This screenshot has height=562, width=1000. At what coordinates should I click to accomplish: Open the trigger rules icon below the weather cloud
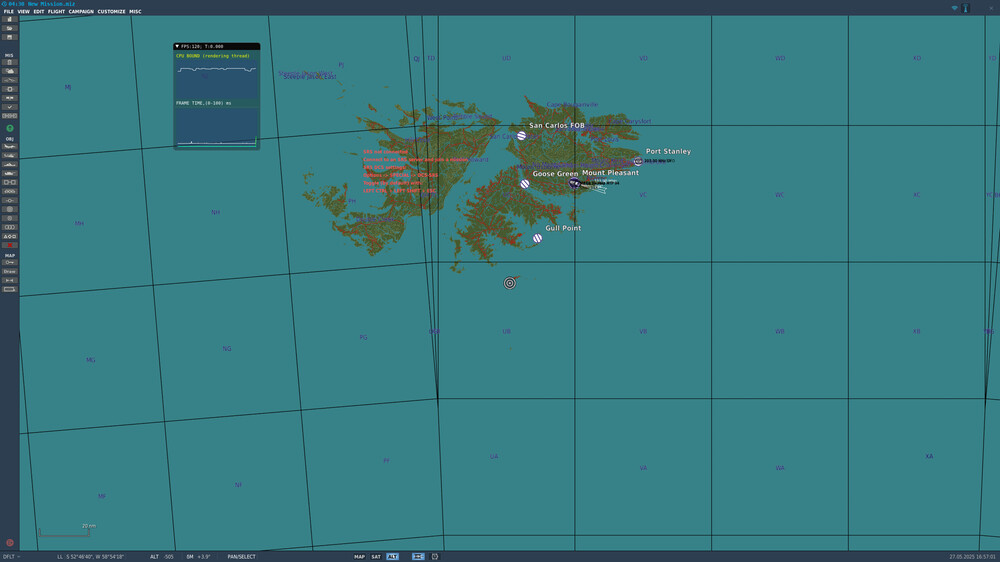pyautogui.click(x=10, y=80)
